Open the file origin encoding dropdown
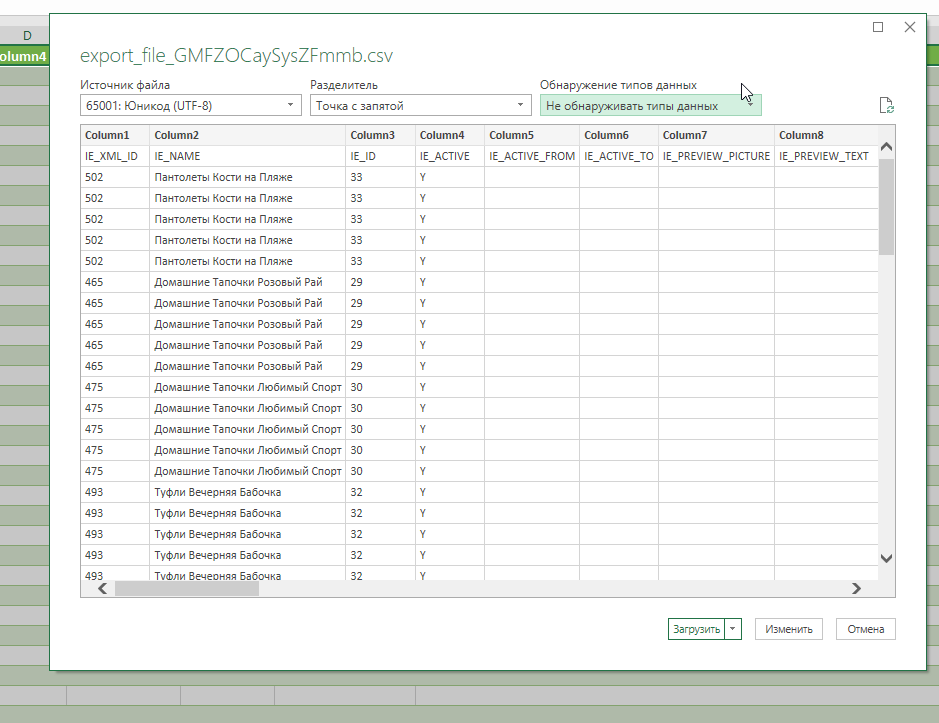 pyautogui.click(x=190, y=105)
